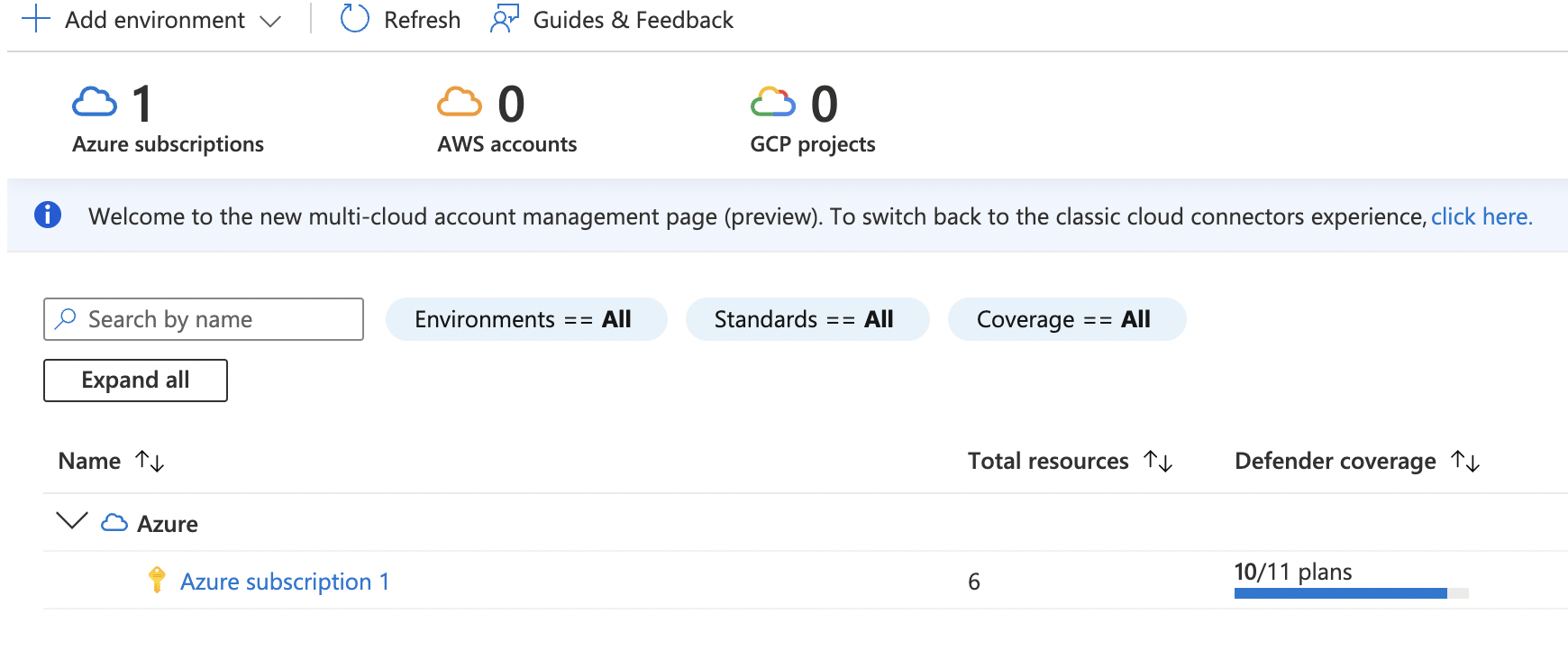The image size is (1568, 651).
Task: Click the Refresh circular arrow icon
Action: tap(354, 18)
